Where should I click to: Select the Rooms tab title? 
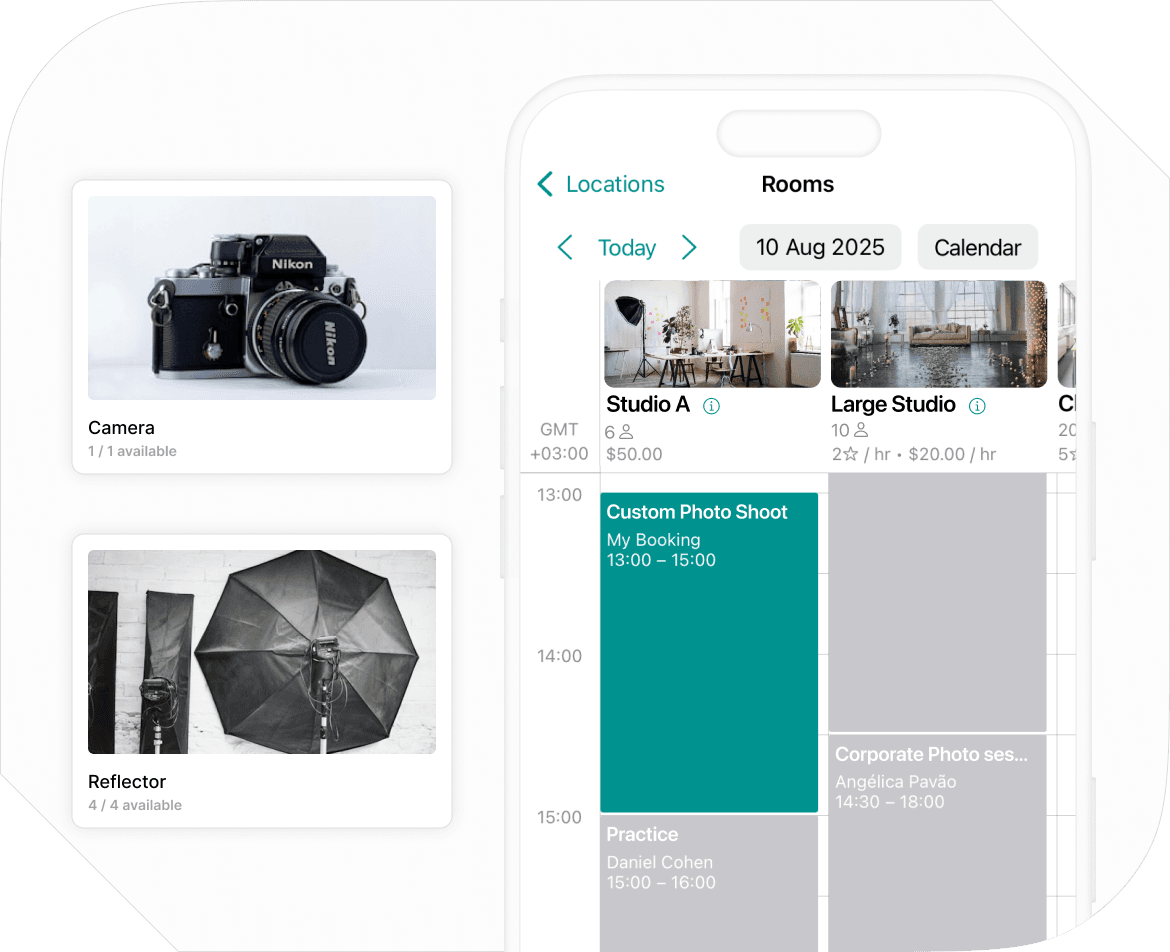797,184
